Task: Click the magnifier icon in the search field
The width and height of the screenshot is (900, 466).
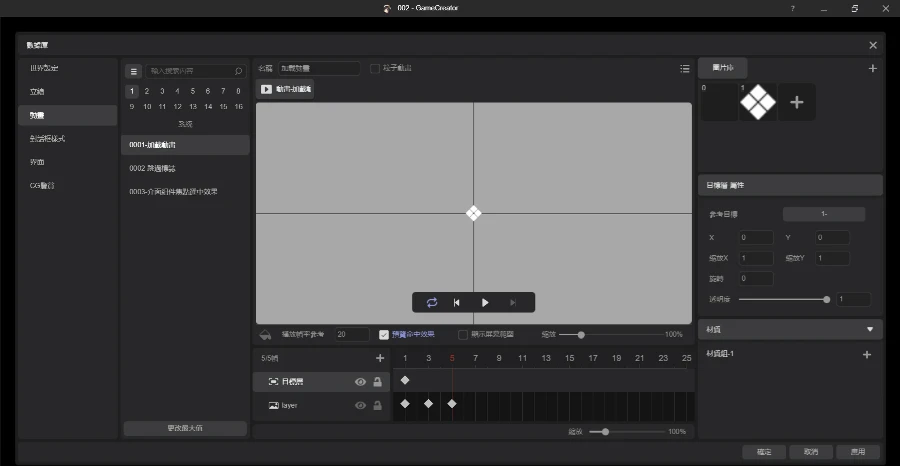Action: [238, 72]
